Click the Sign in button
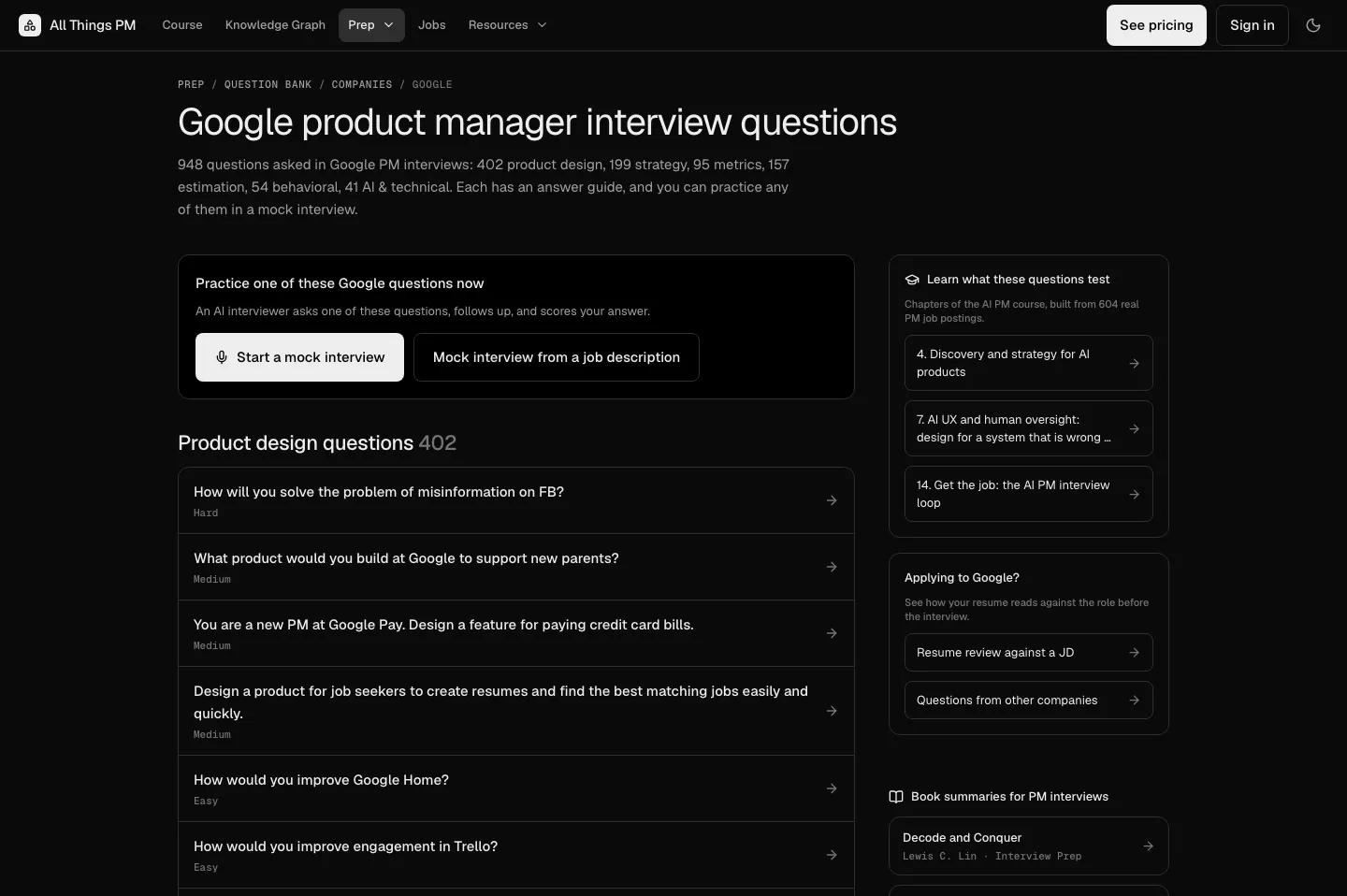 click(x=1253, y=25)
